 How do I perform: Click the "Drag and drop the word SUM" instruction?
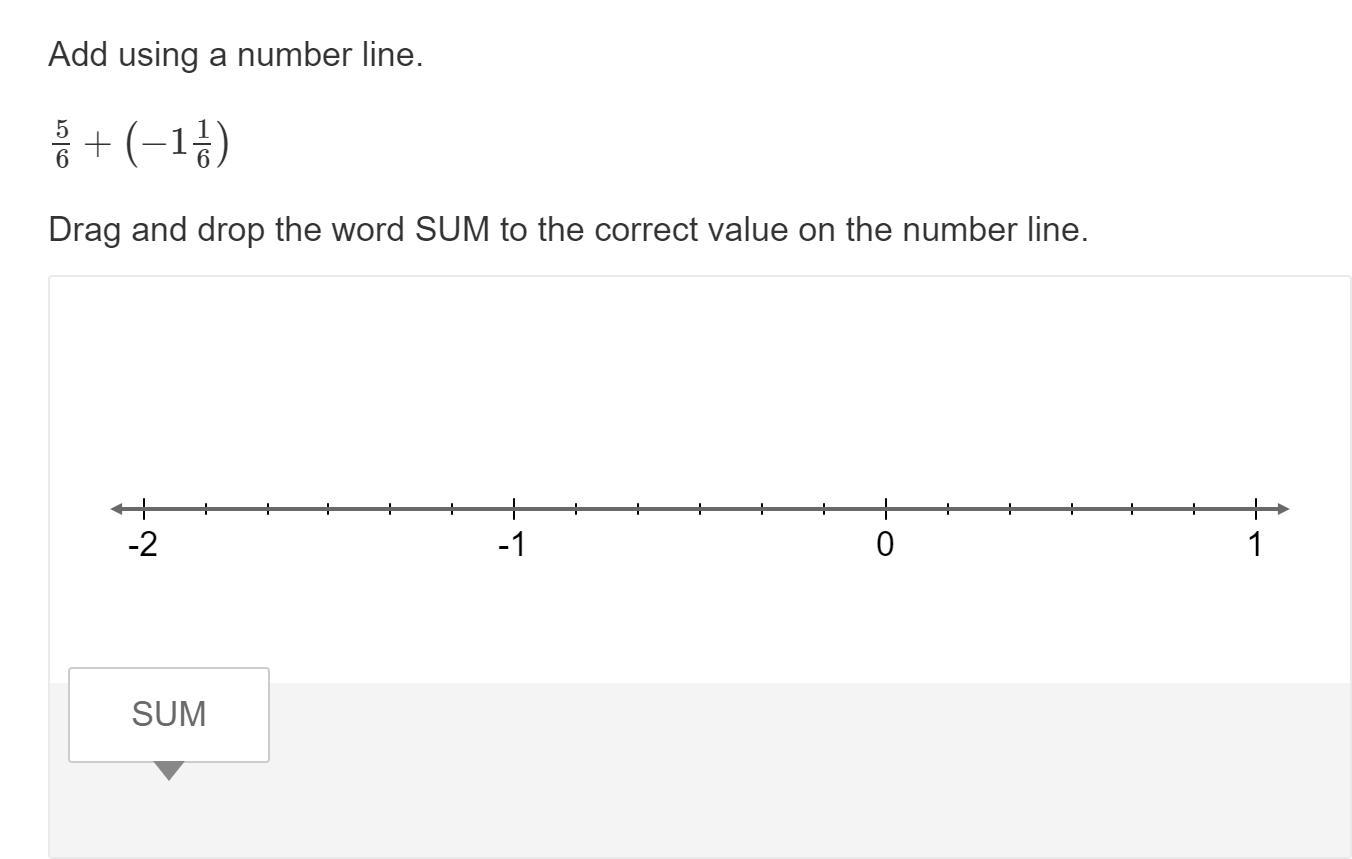(567, 230)
